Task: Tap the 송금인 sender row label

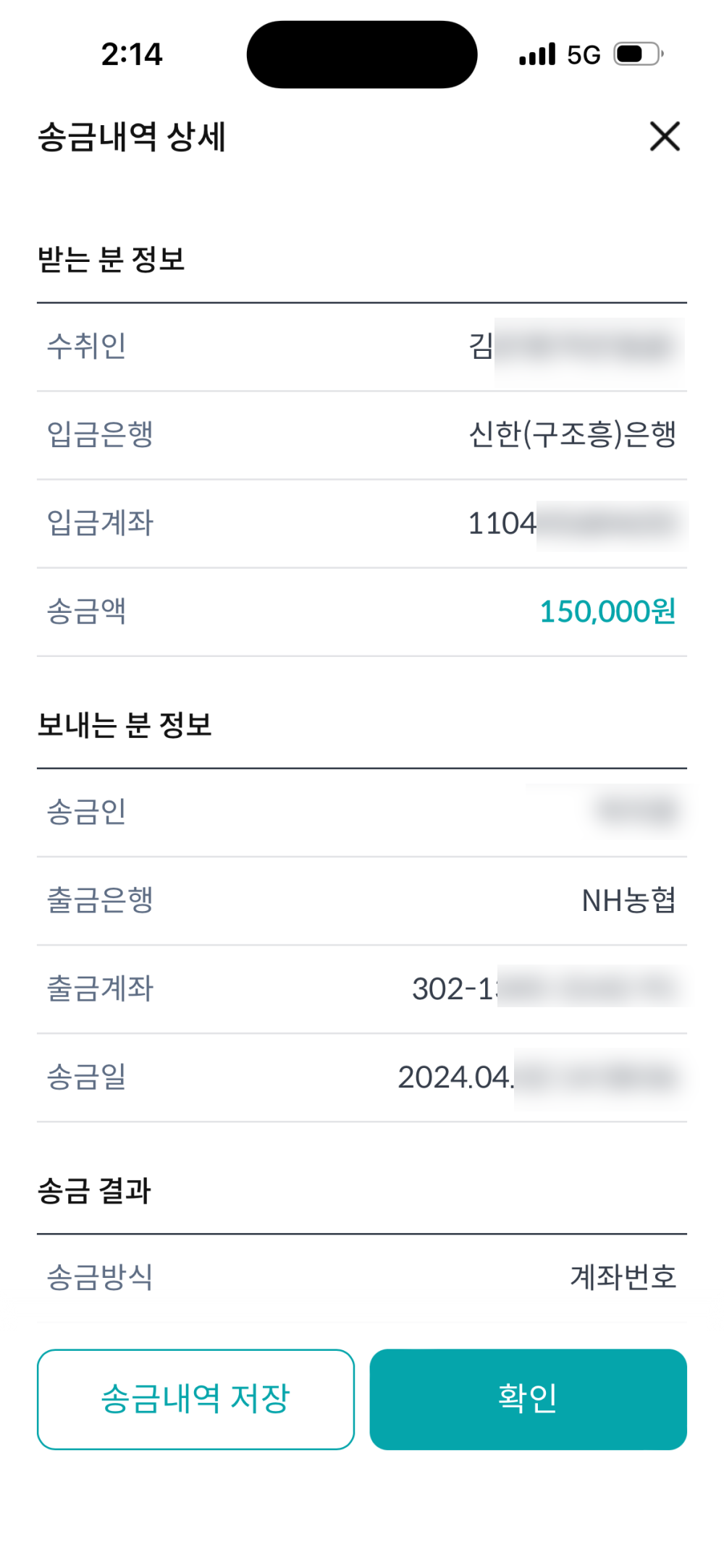Action: (x=87, y=811)
